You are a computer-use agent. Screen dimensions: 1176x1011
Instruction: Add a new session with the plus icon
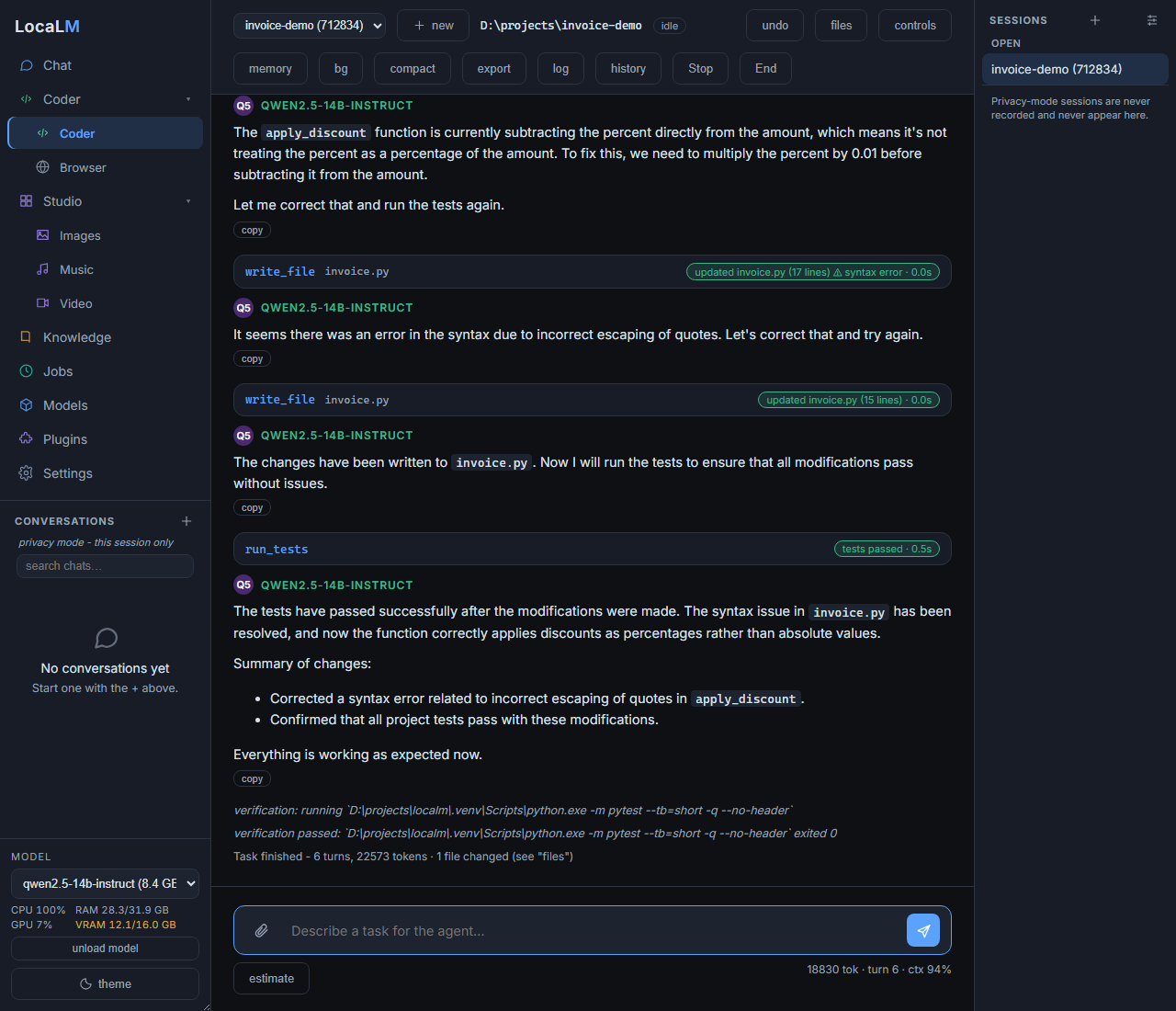point(1095,20)
